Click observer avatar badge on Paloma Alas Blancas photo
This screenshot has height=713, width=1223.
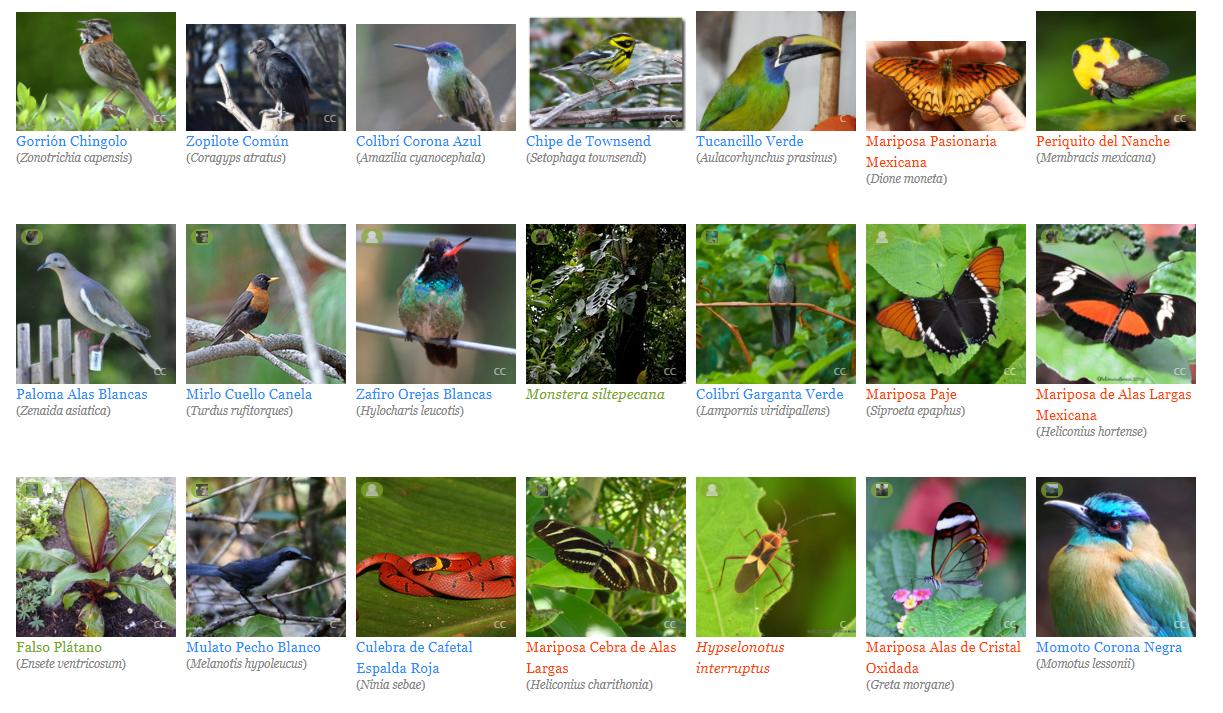pos(31,238)
